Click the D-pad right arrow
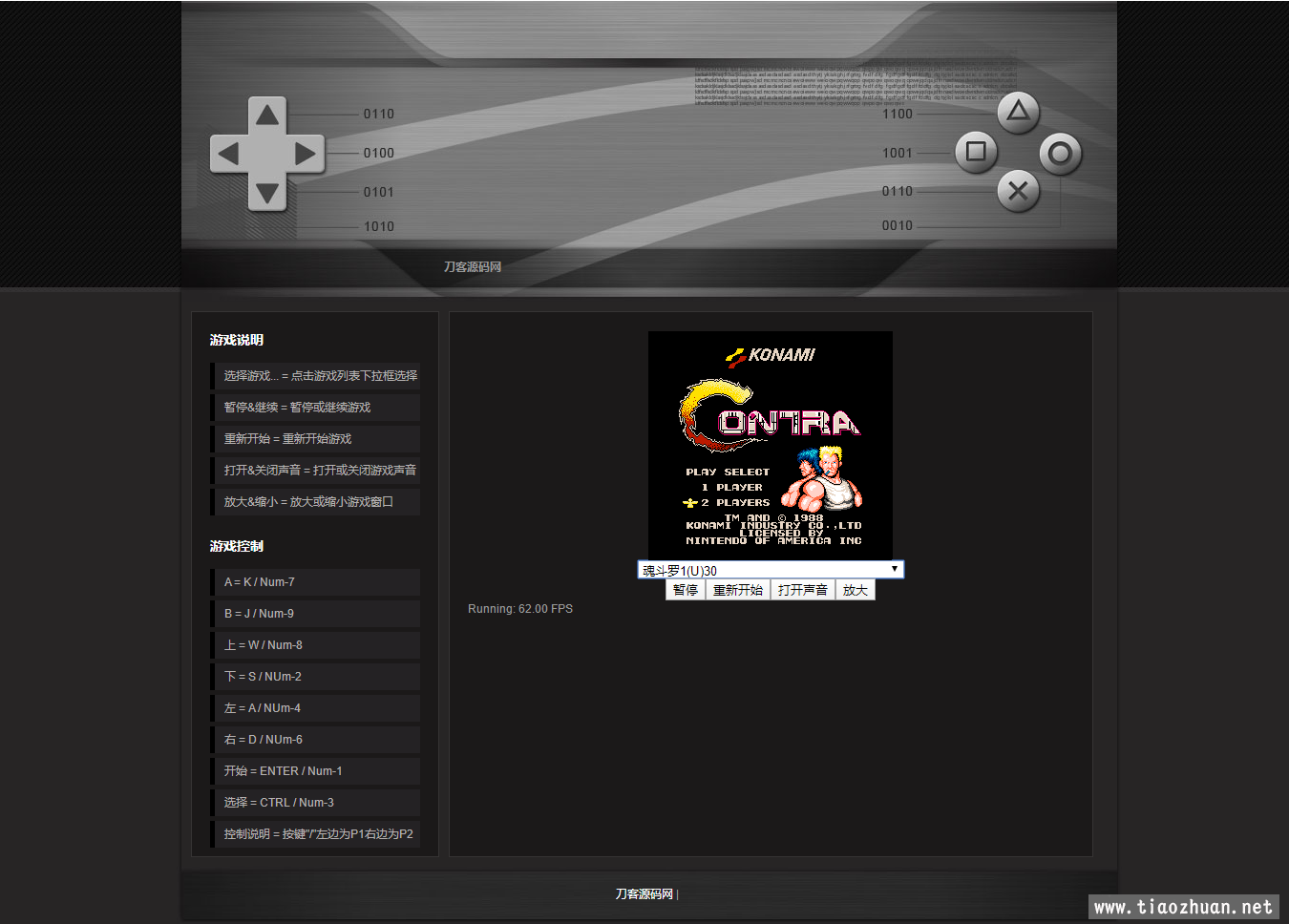1289x924 pixels. (306, 153)
